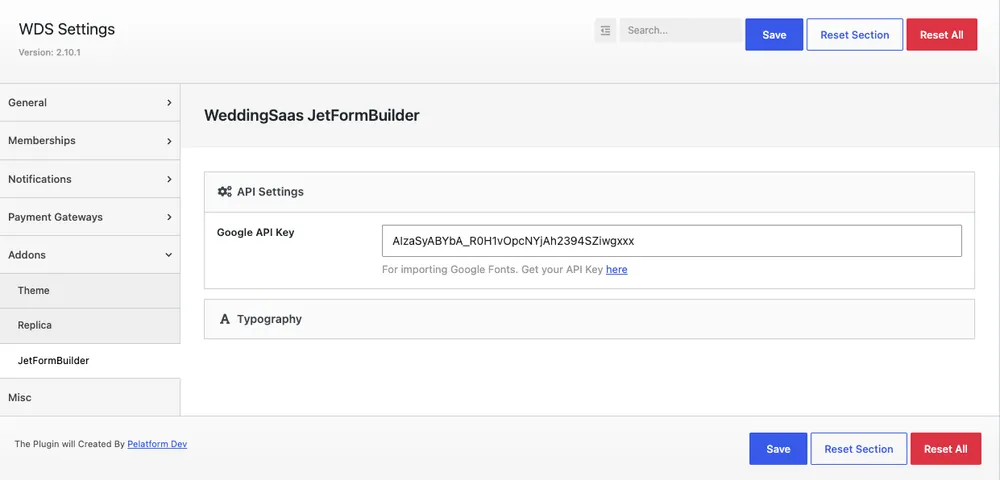Focus the Google API Key field
The width and height of the screenshot is (1000, 480).
coord(672,241)
